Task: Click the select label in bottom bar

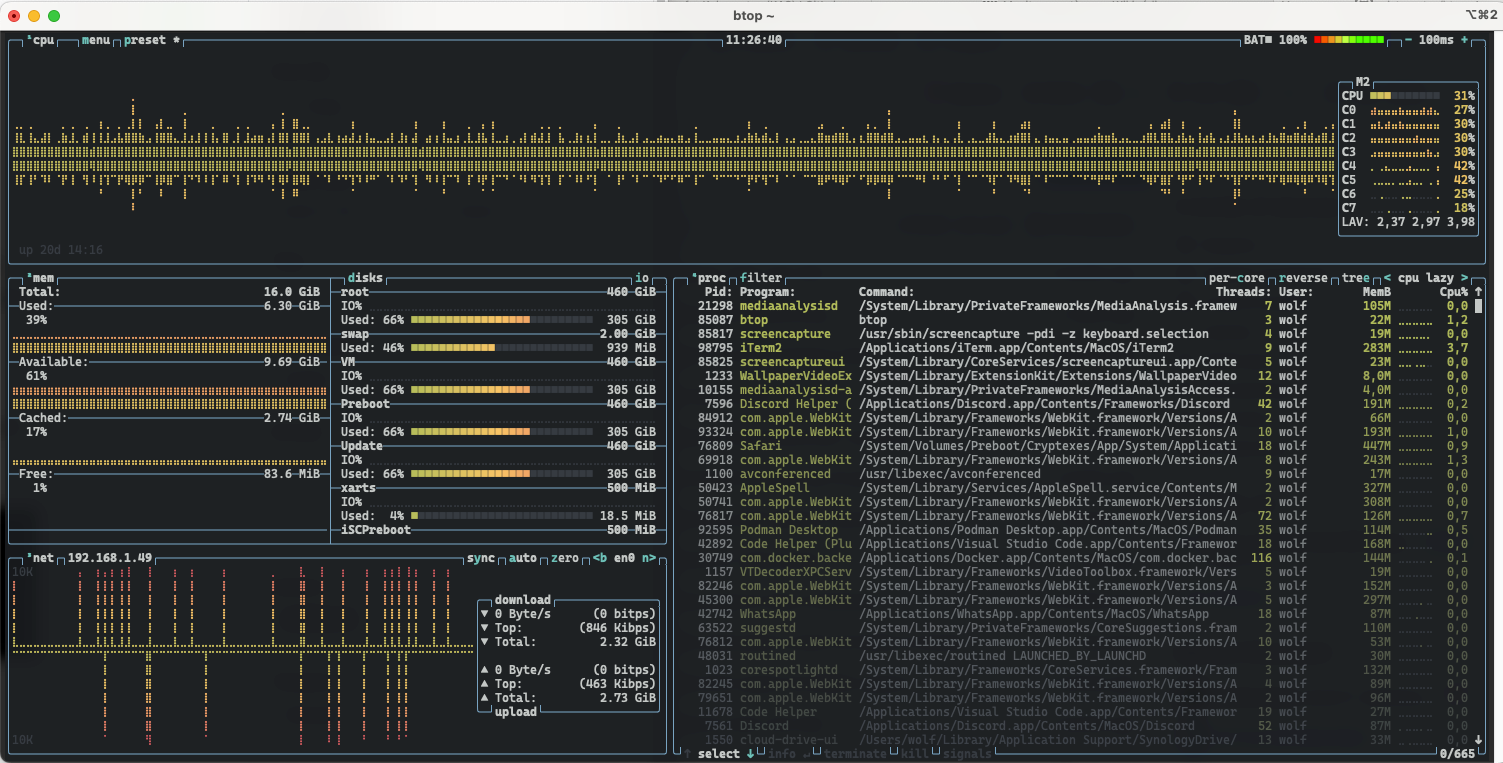Action: [718, 753]
